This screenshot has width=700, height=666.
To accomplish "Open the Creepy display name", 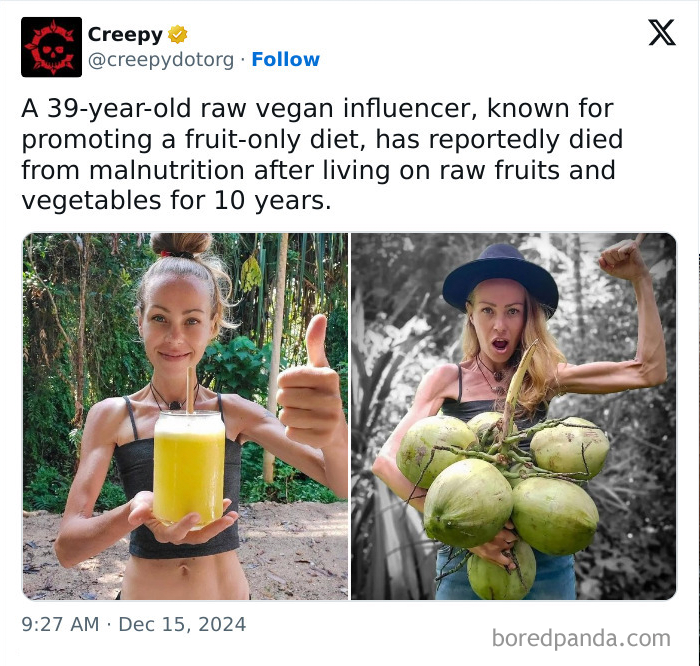I will pos(125,34).
